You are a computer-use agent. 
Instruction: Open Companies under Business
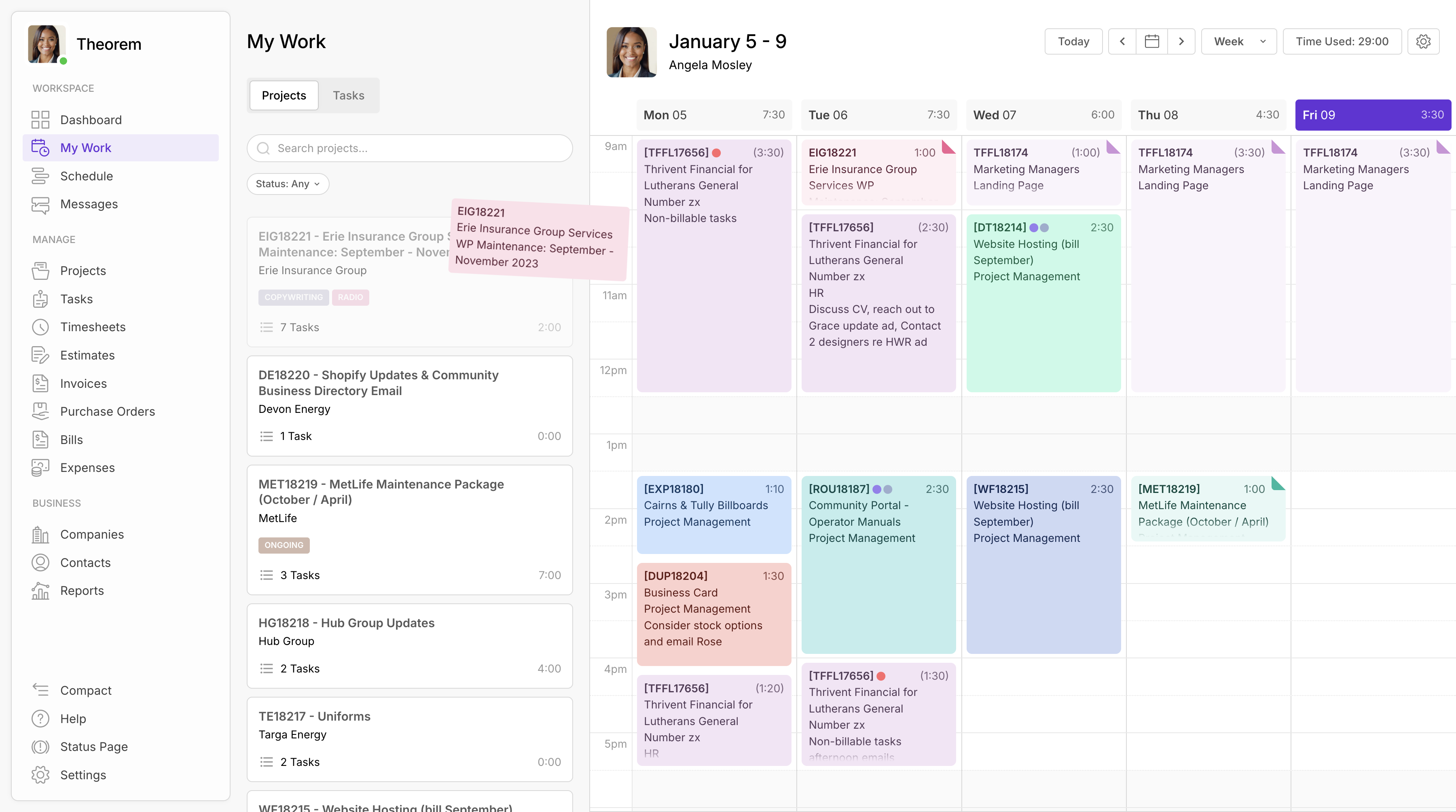[92, 534]
